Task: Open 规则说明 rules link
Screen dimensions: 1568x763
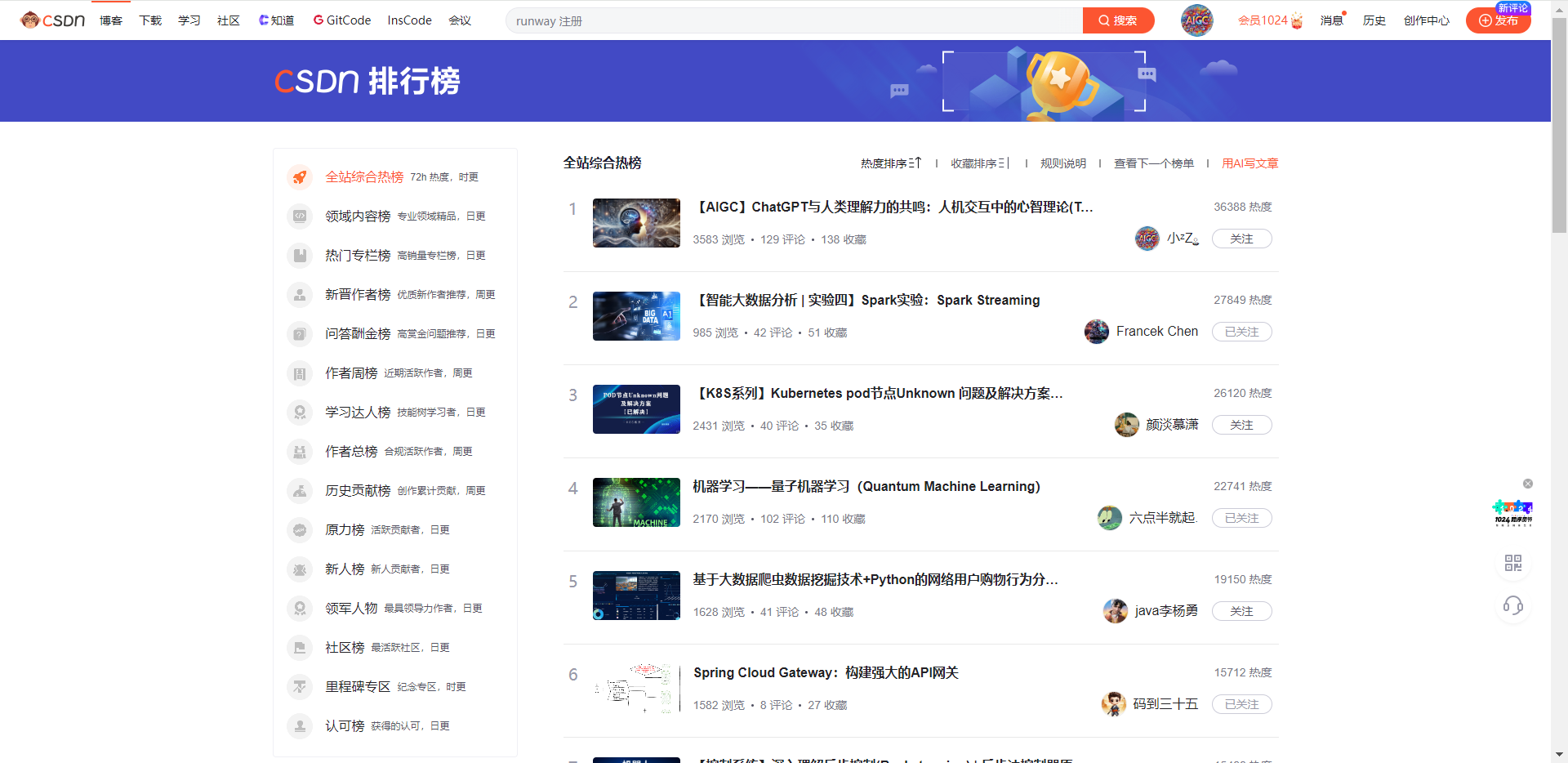Action: 1063,163
